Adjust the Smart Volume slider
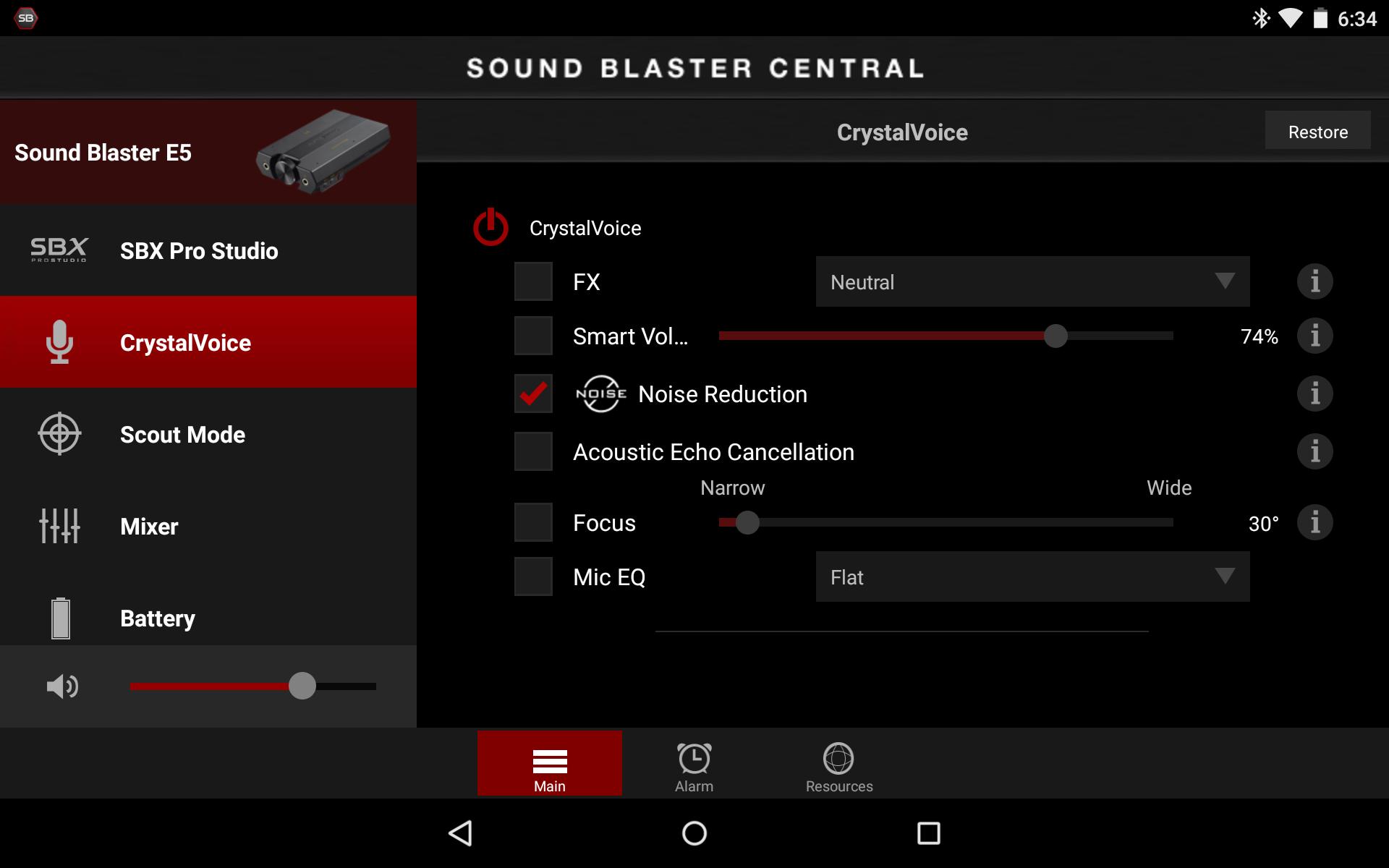This screenshot has width=1389, height=868. pyautogui.click(x=946, y=336)
